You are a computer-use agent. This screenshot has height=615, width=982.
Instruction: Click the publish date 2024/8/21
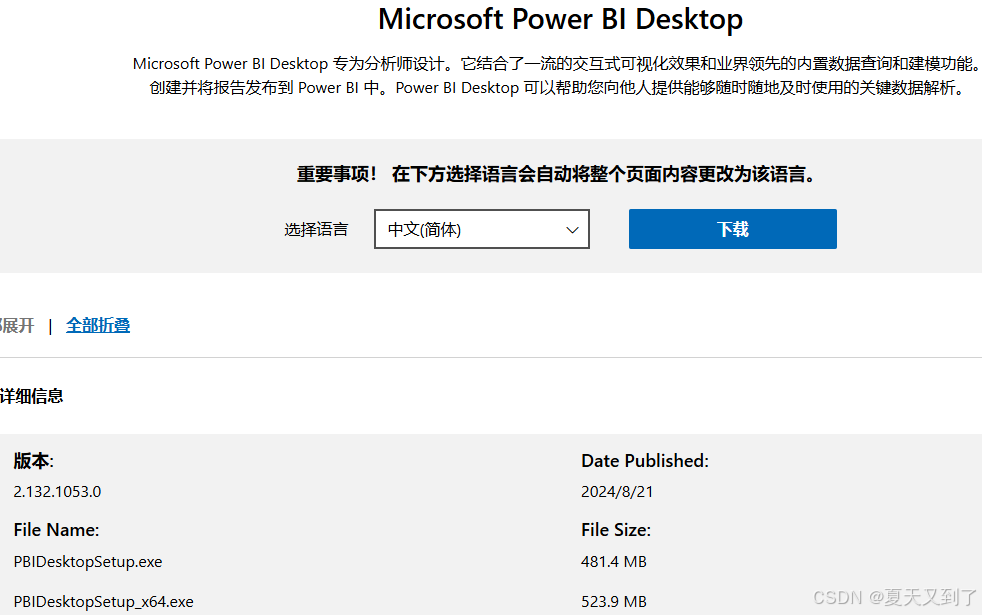pyautogui.click(x=617, y=492)
